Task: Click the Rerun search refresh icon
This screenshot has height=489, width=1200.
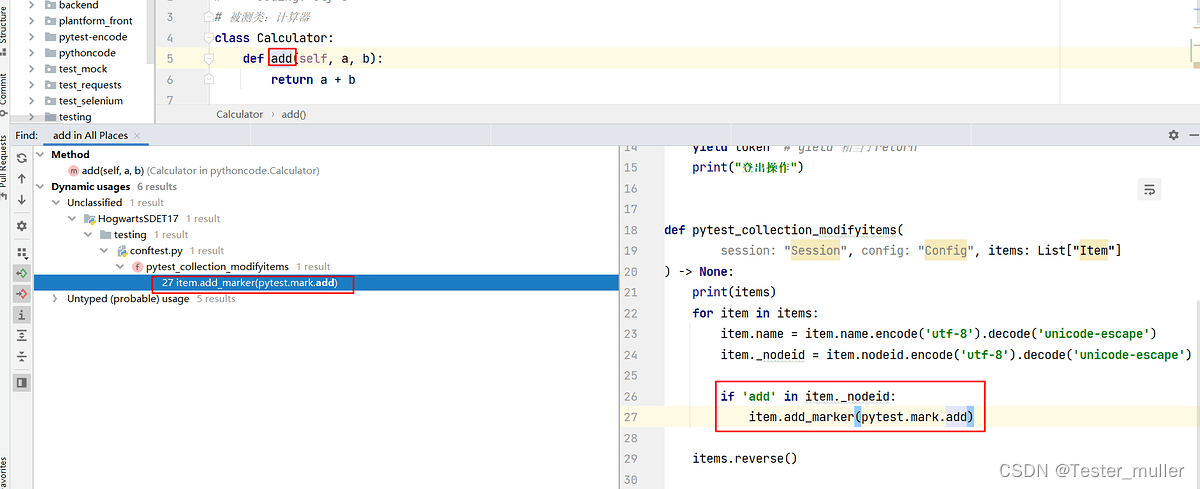Action: (22, 159)
